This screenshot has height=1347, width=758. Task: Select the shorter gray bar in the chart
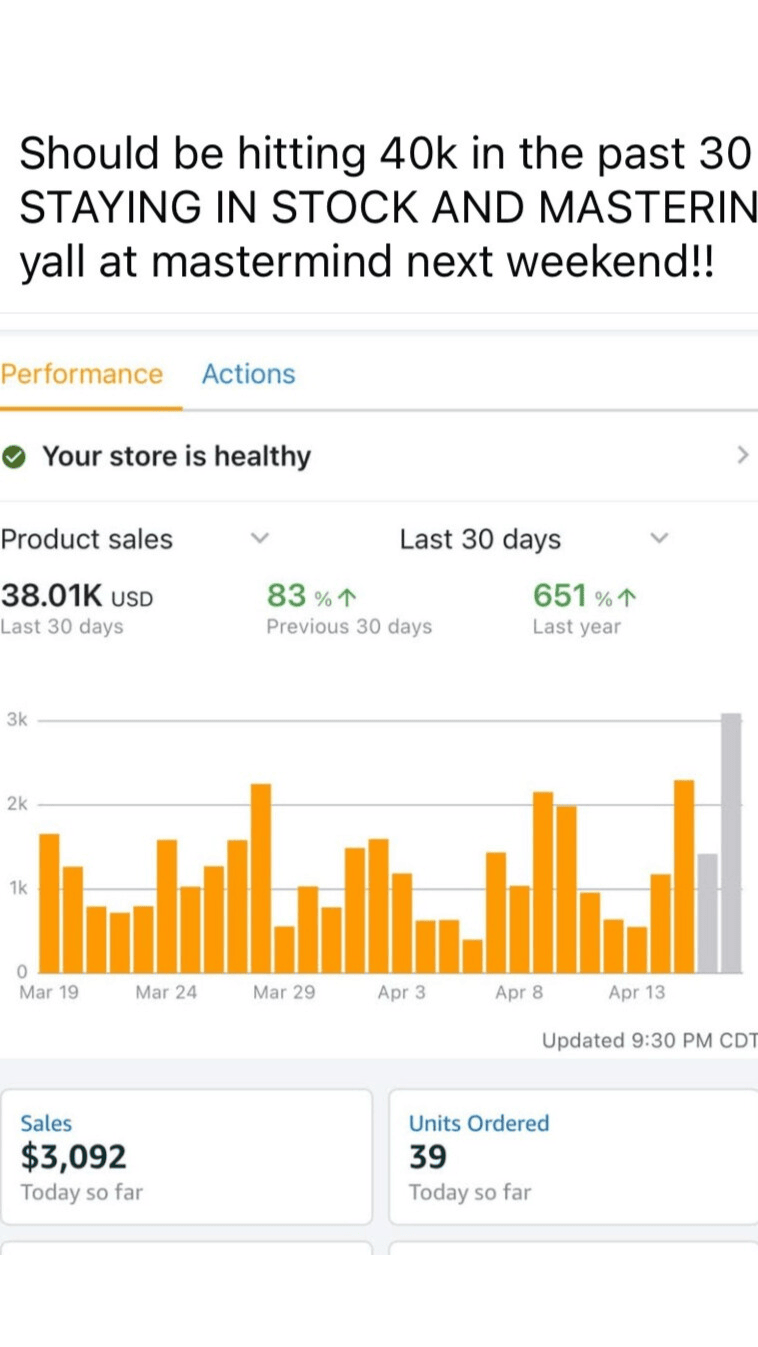(x=707, y=912)
